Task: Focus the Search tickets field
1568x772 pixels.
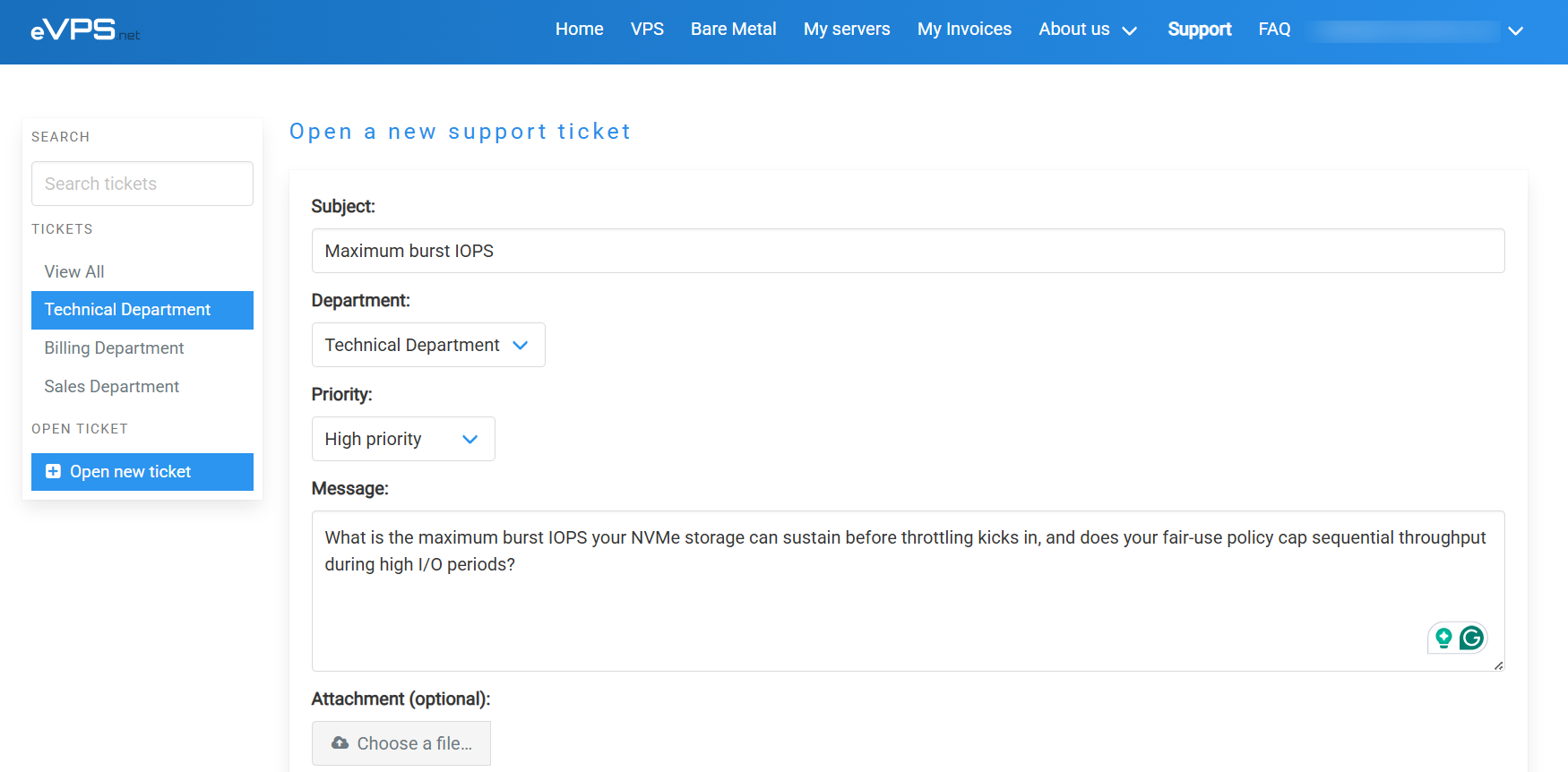Action: (142, 184)
